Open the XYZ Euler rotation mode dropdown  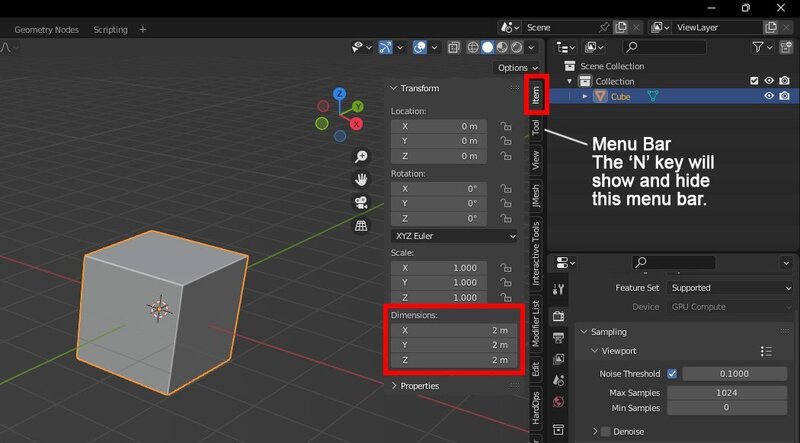click(x=454, y=236)
